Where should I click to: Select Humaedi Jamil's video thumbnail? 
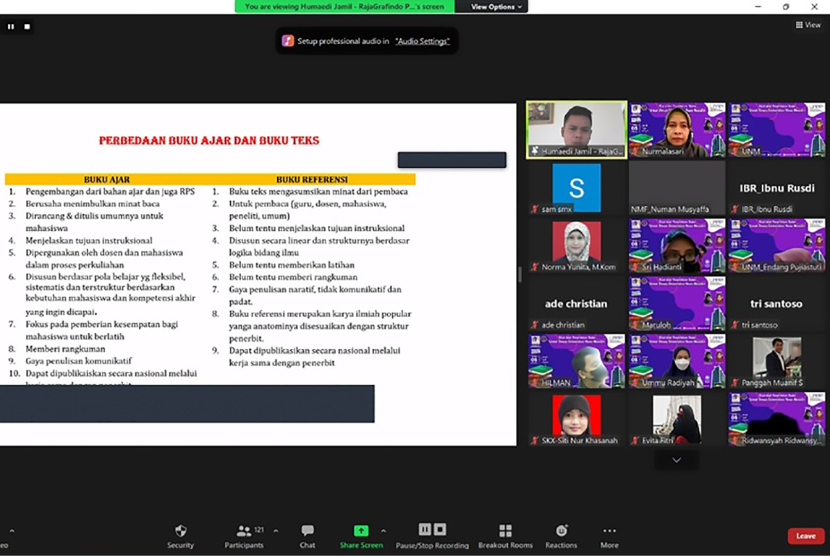[577, 129]
